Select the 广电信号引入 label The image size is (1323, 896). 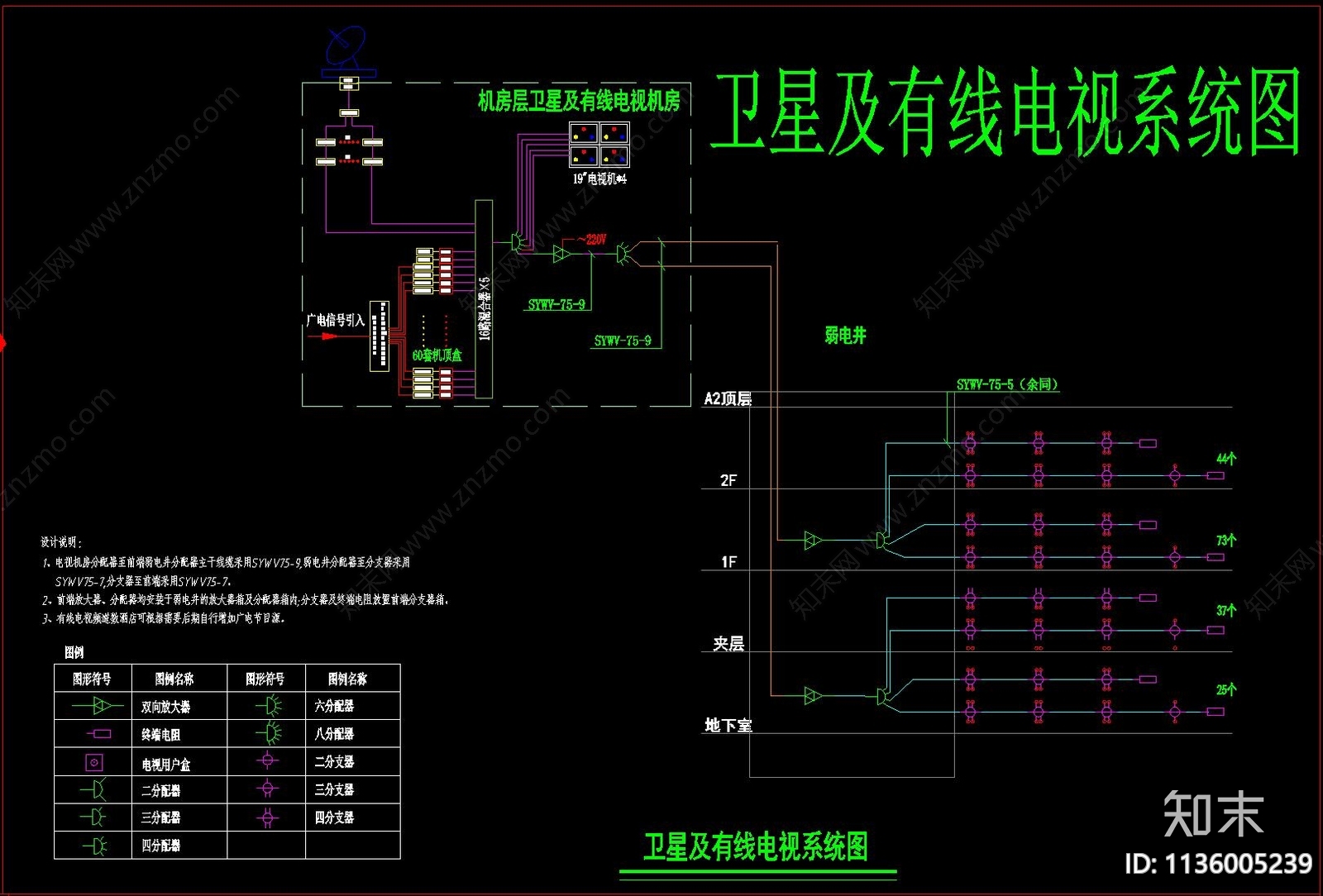point(335,320)
